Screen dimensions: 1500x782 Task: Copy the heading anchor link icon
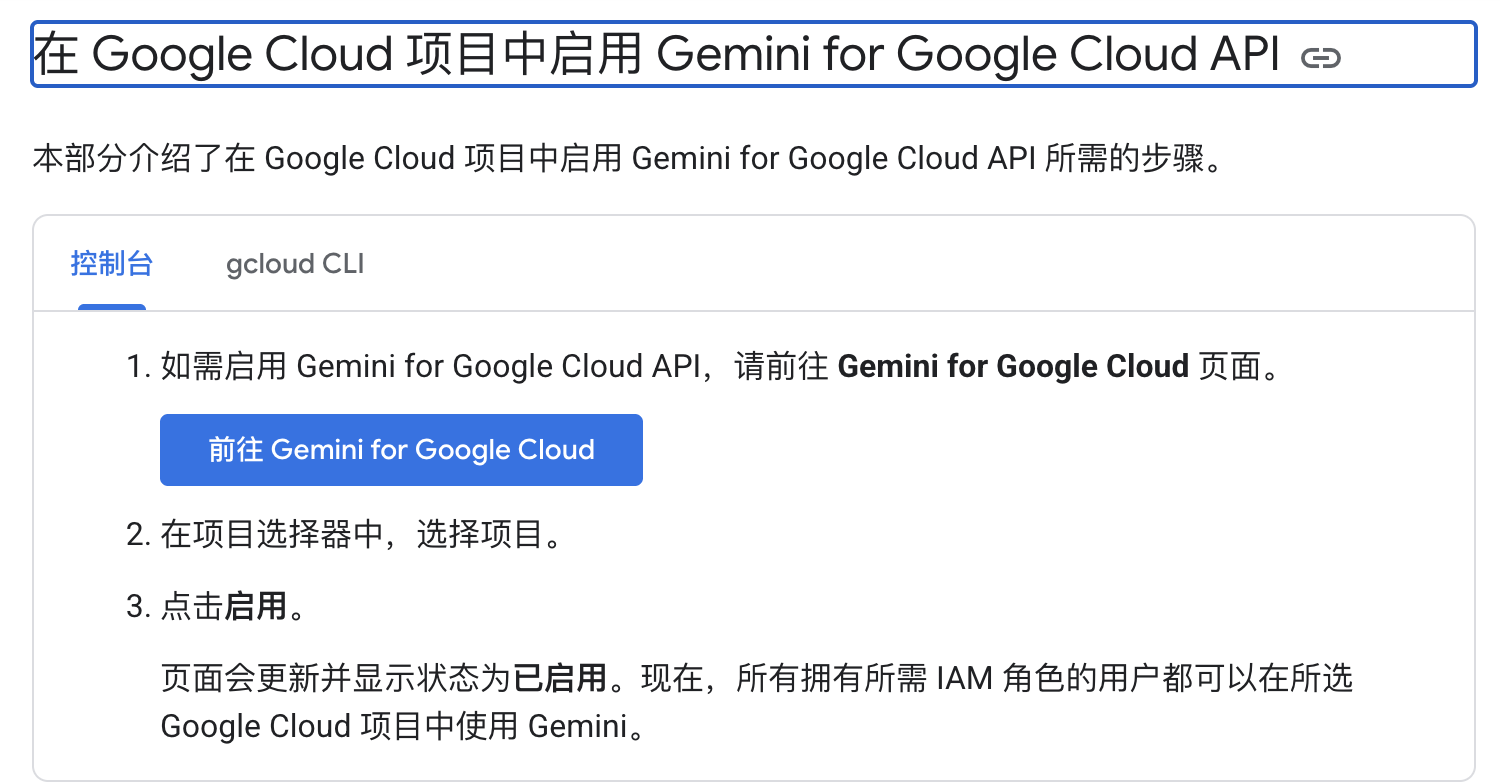tap(1320, 59)
